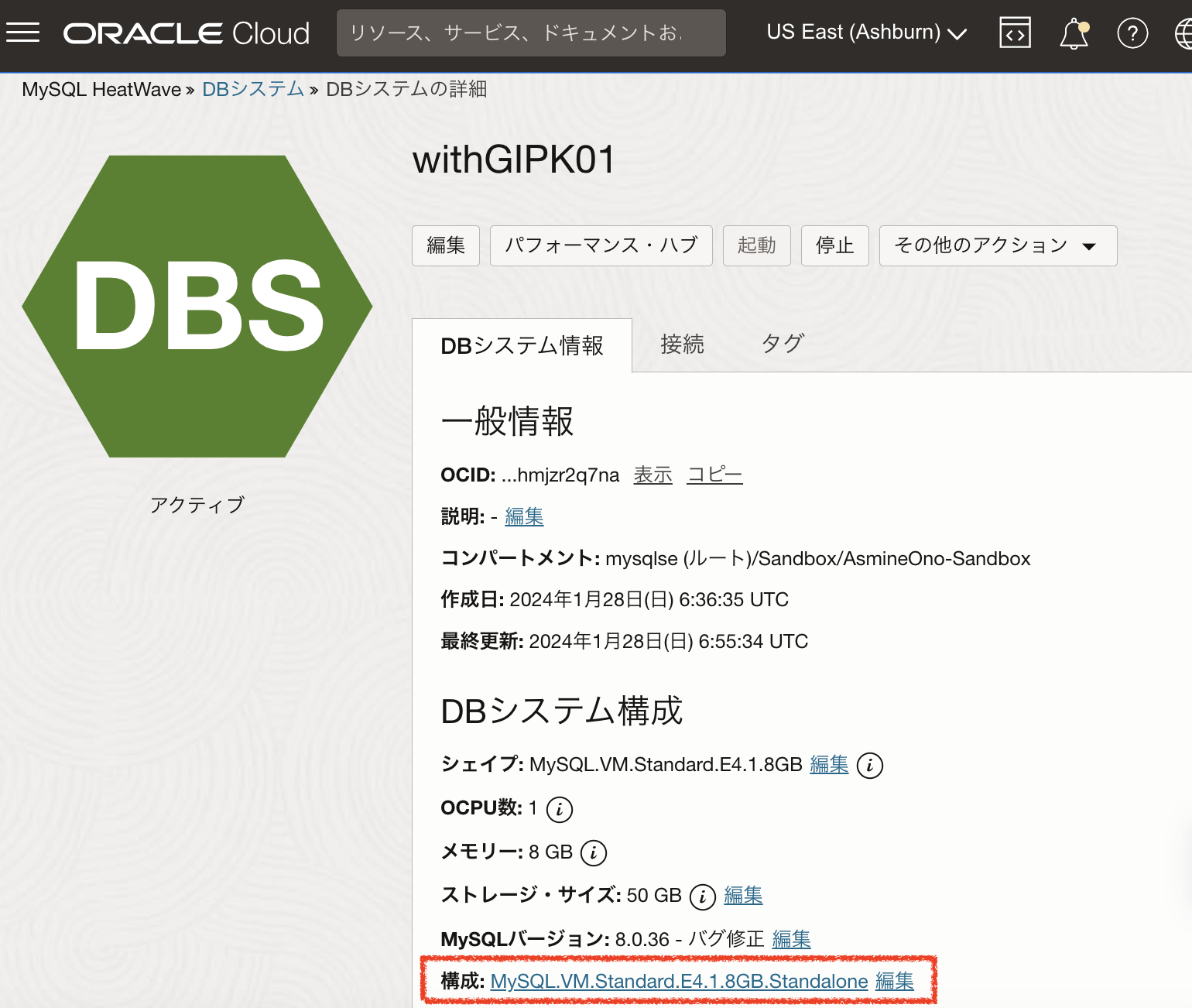Image resolution: width=1192 pixels, height=1008 pixels.
Task: Select the DBシステム情報 tab
Action: pos(522,345)
